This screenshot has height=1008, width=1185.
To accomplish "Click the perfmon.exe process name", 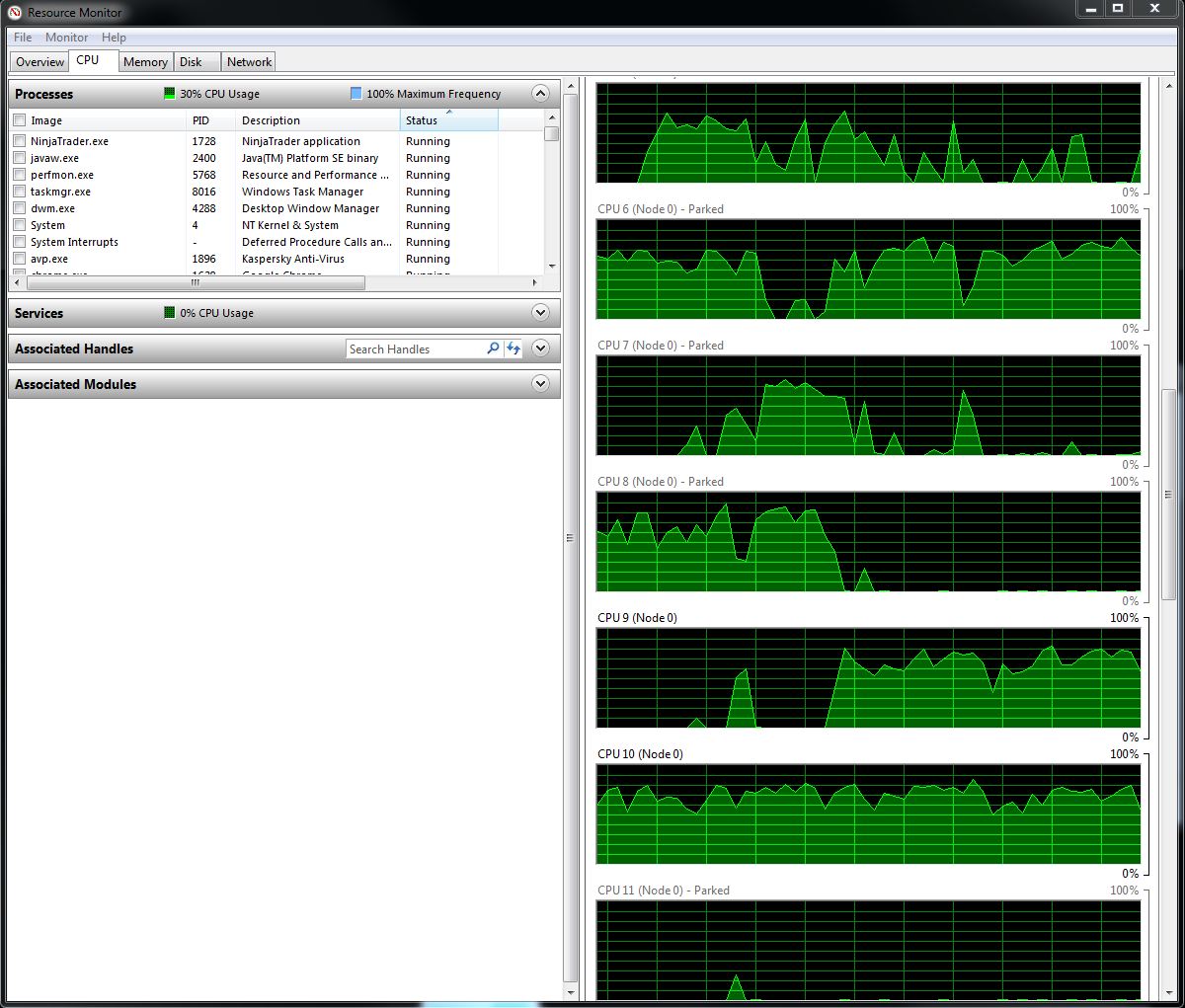I will click(x=62, y=175).
